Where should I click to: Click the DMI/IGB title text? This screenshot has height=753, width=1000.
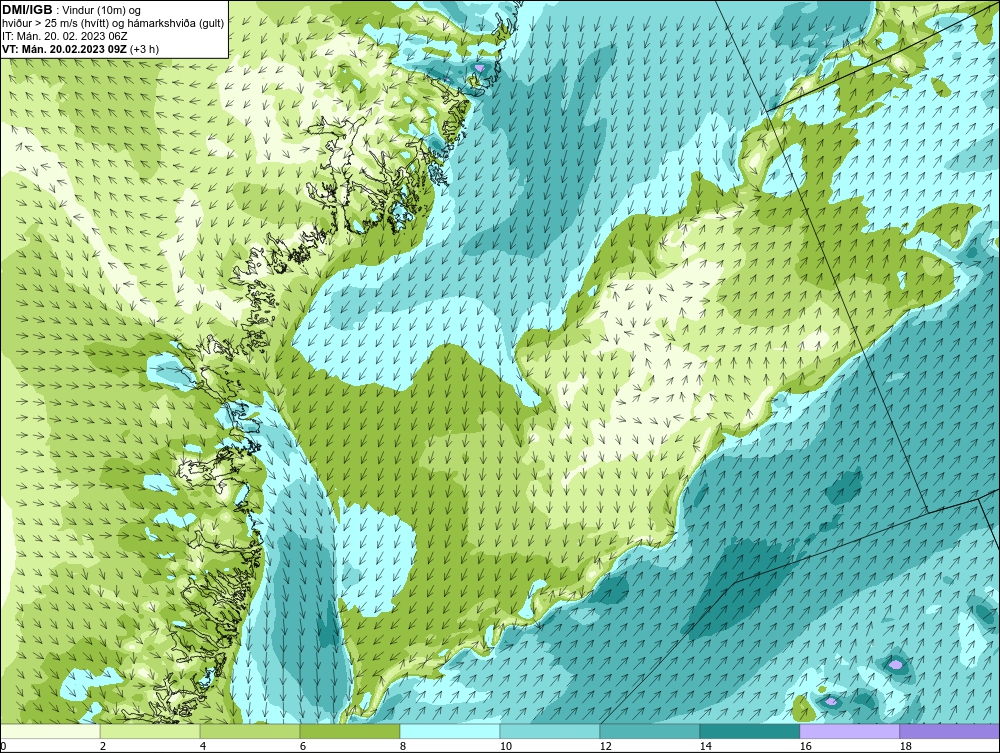click(27, 10)
